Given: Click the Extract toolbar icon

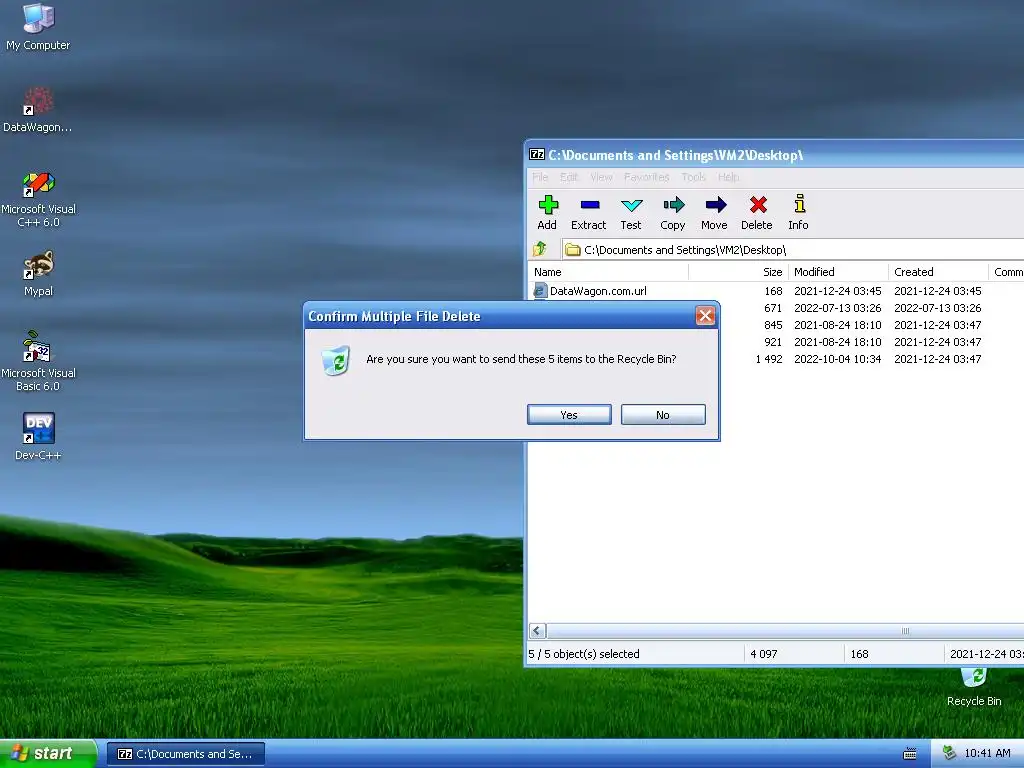Looking at the screenshot, I should tap(588, 213).
